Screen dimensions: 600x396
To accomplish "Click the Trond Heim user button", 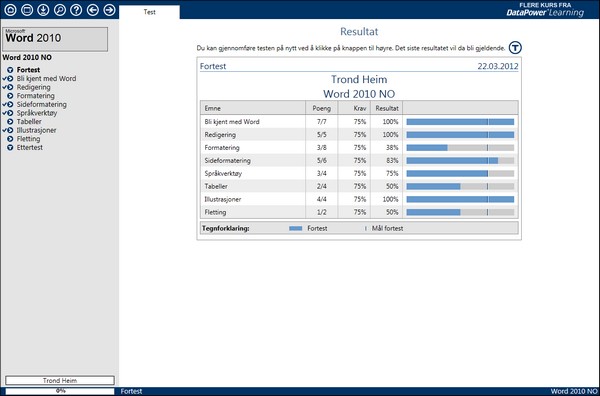I will coord(60,380).
